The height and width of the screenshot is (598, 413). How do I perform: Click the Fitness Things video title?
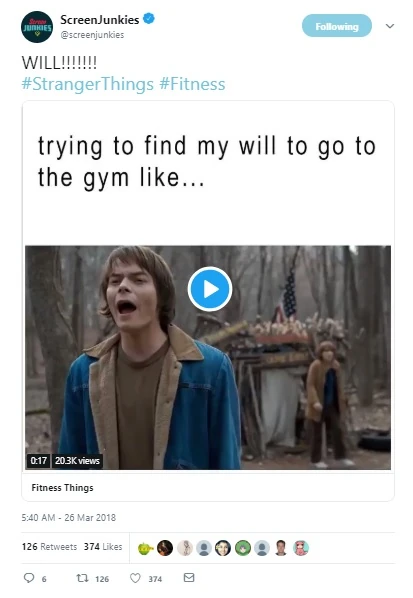[63, 488]
